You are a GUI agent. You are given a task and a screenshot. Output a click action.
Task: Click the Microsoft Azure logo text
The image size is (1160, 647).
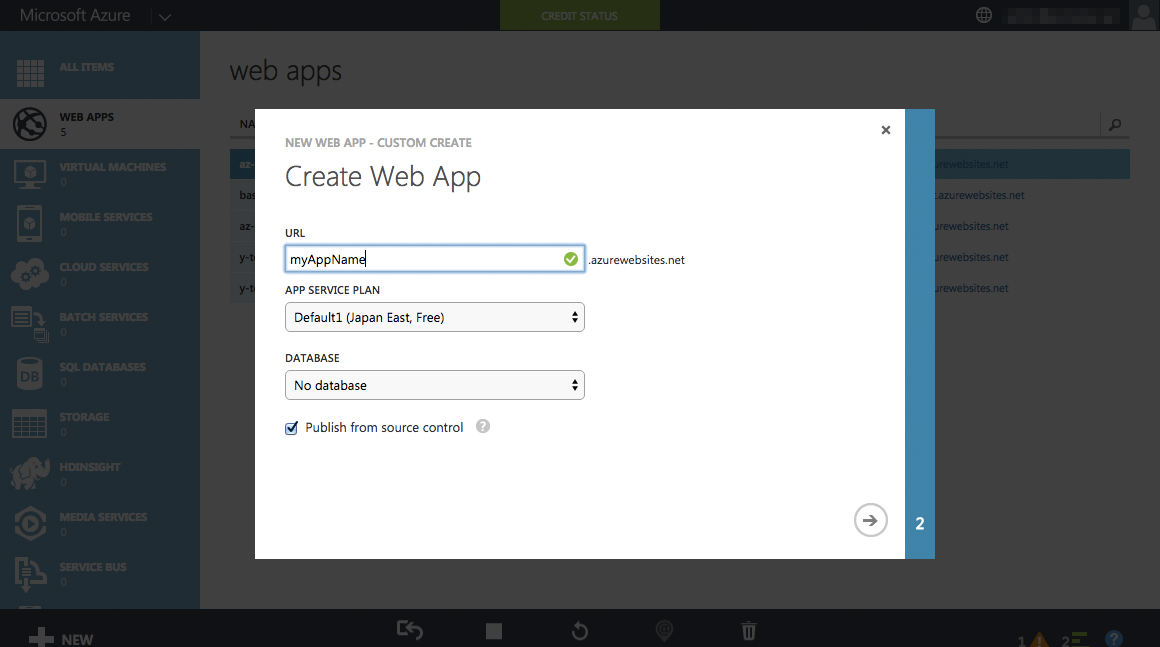tap(75, 15)
